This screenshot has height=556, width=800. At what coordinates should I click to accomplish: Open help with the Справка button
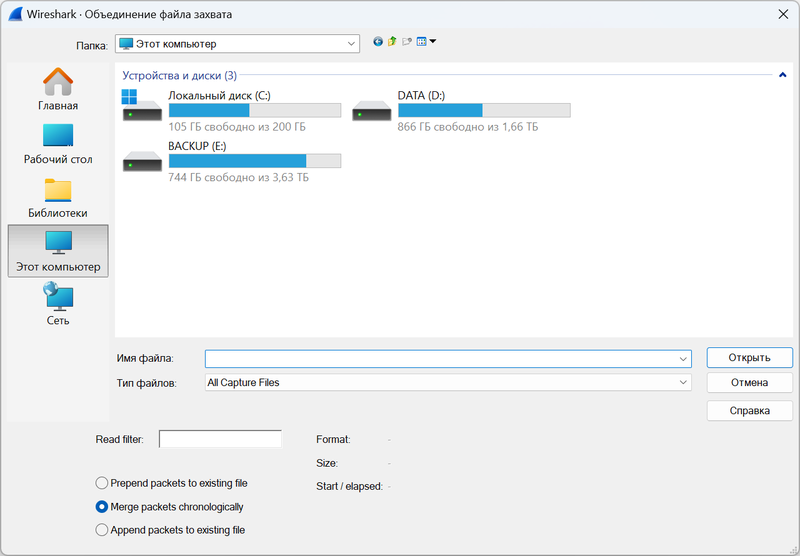(x=749, y=411)
